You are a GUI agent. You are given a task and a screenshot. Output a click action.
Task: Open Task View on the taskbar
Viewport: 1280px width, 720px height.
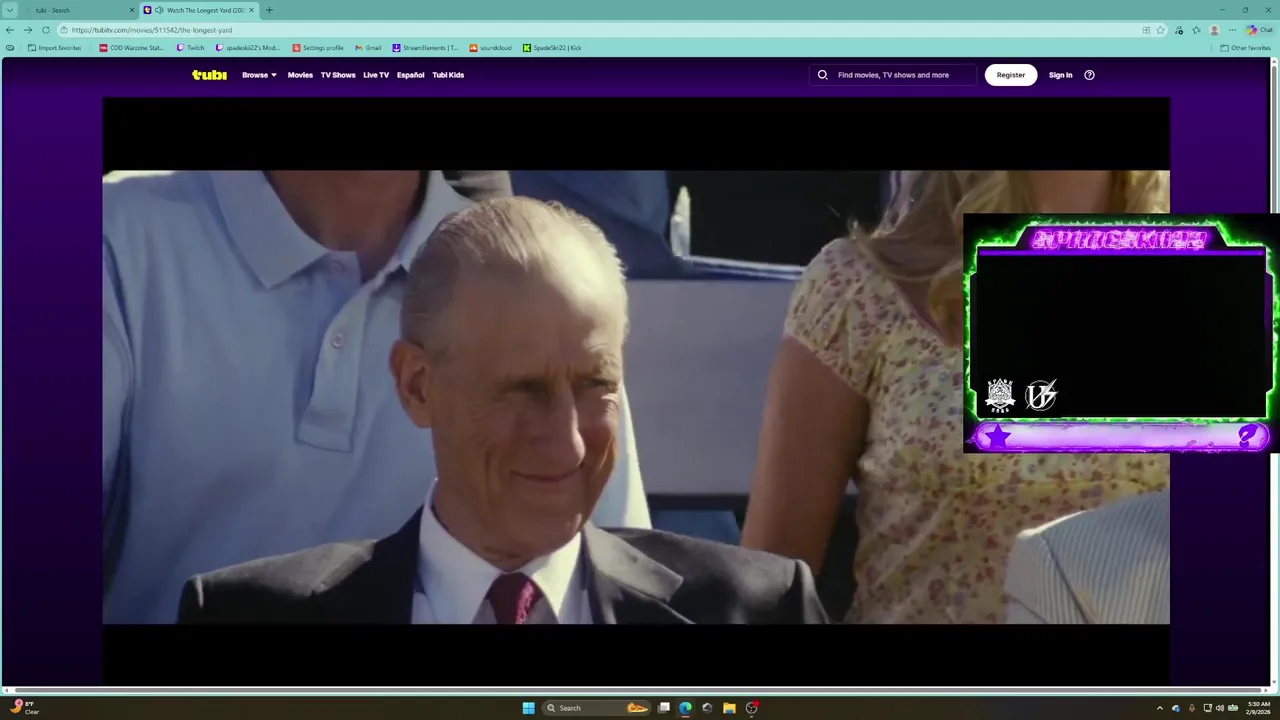[x=663, y=708]
